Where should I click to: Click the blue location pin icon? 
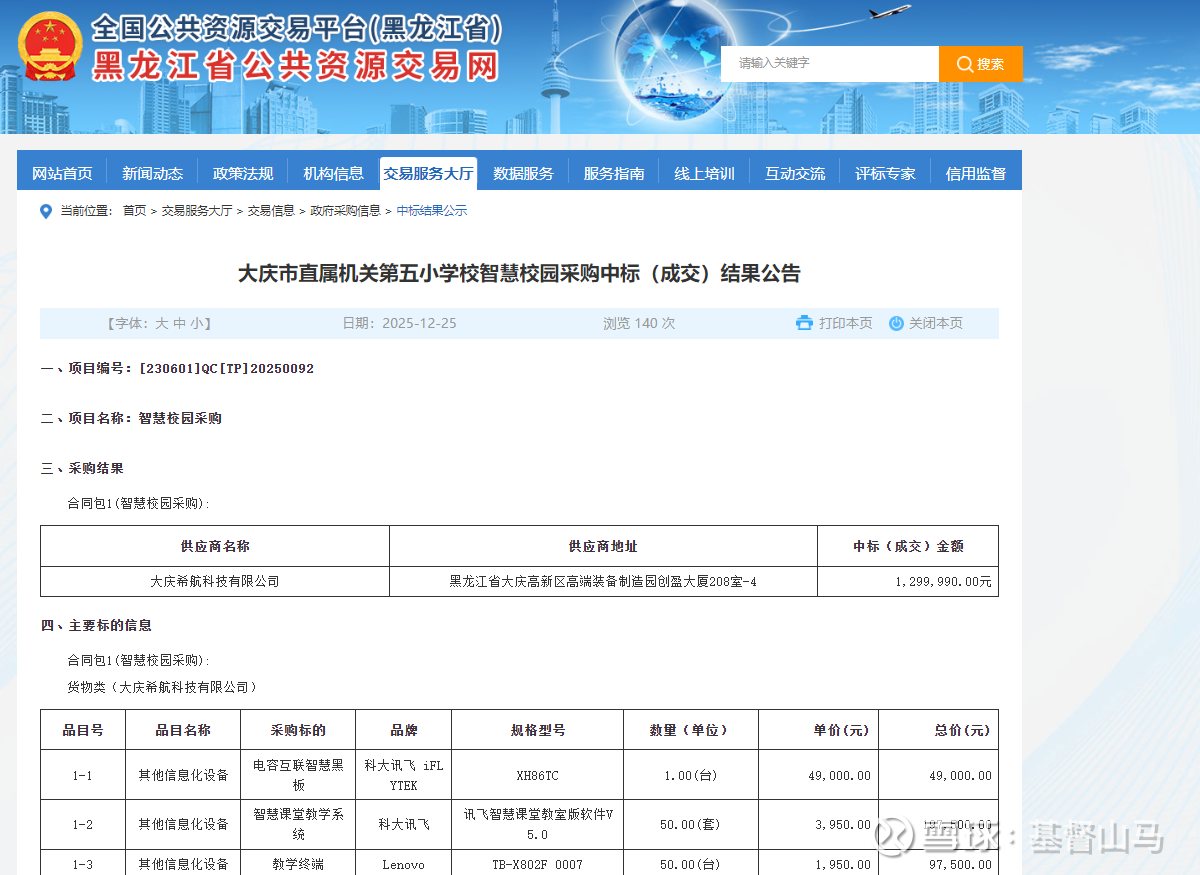(45, 211)
